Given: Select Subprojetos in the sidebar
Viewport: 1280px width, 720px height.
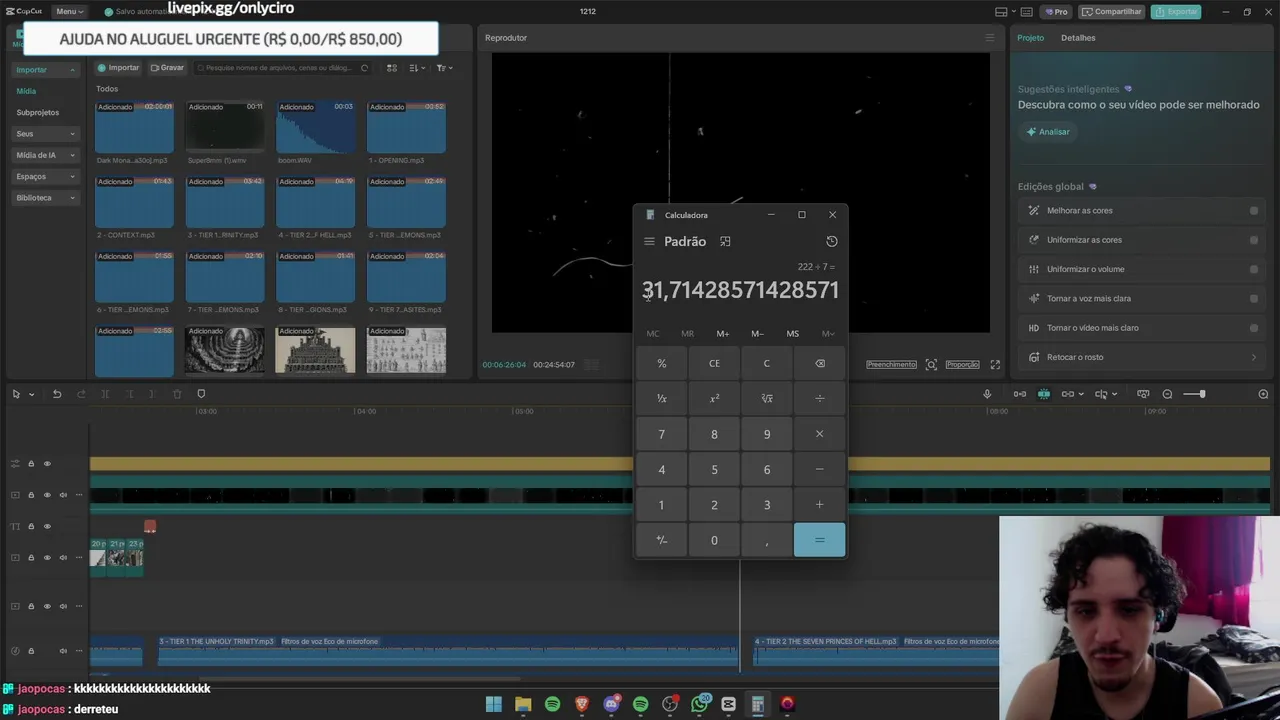Looking at the screenshot, I should click(x=38, y=113).
